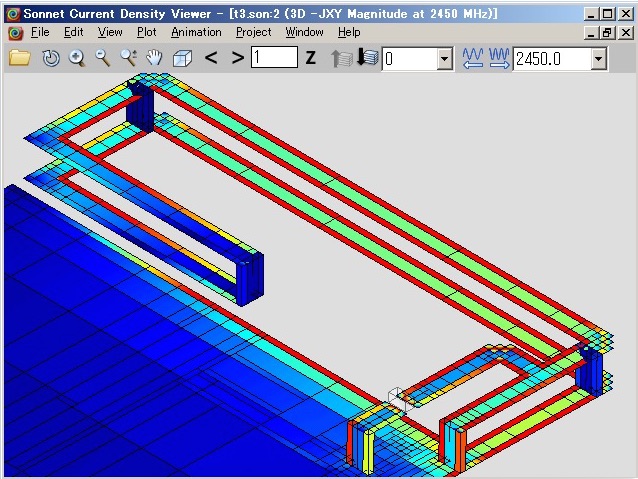The image size is (638, 479).
Task: Go to previous port with the left arrow
Action: coord(211,58)
